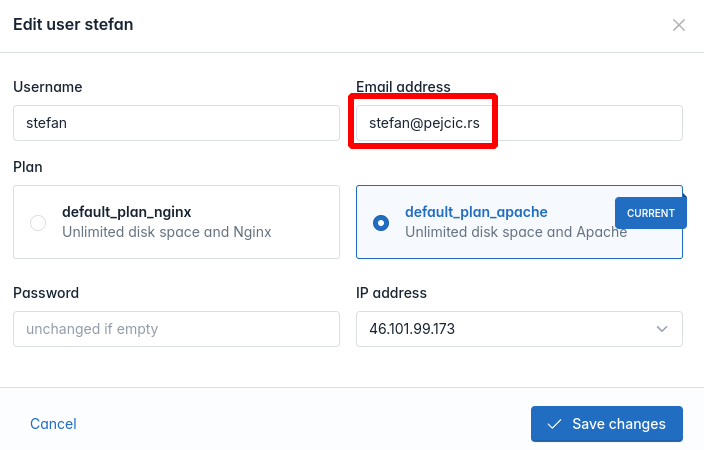Click the IP address label

[391, 293]
